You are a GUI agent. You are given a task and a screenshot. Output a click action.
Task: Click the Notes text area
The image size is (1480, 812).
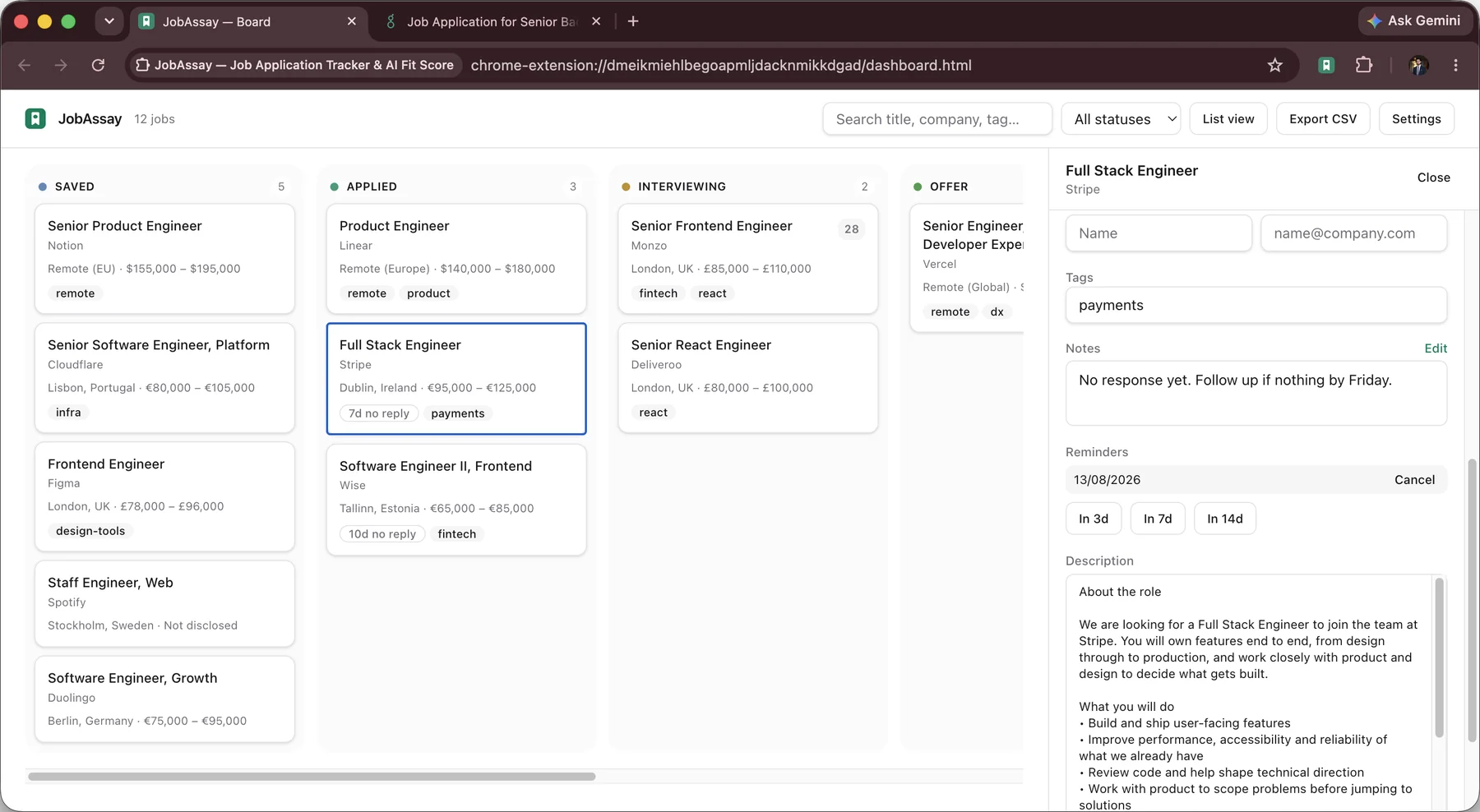click(x=1256, y=394)
